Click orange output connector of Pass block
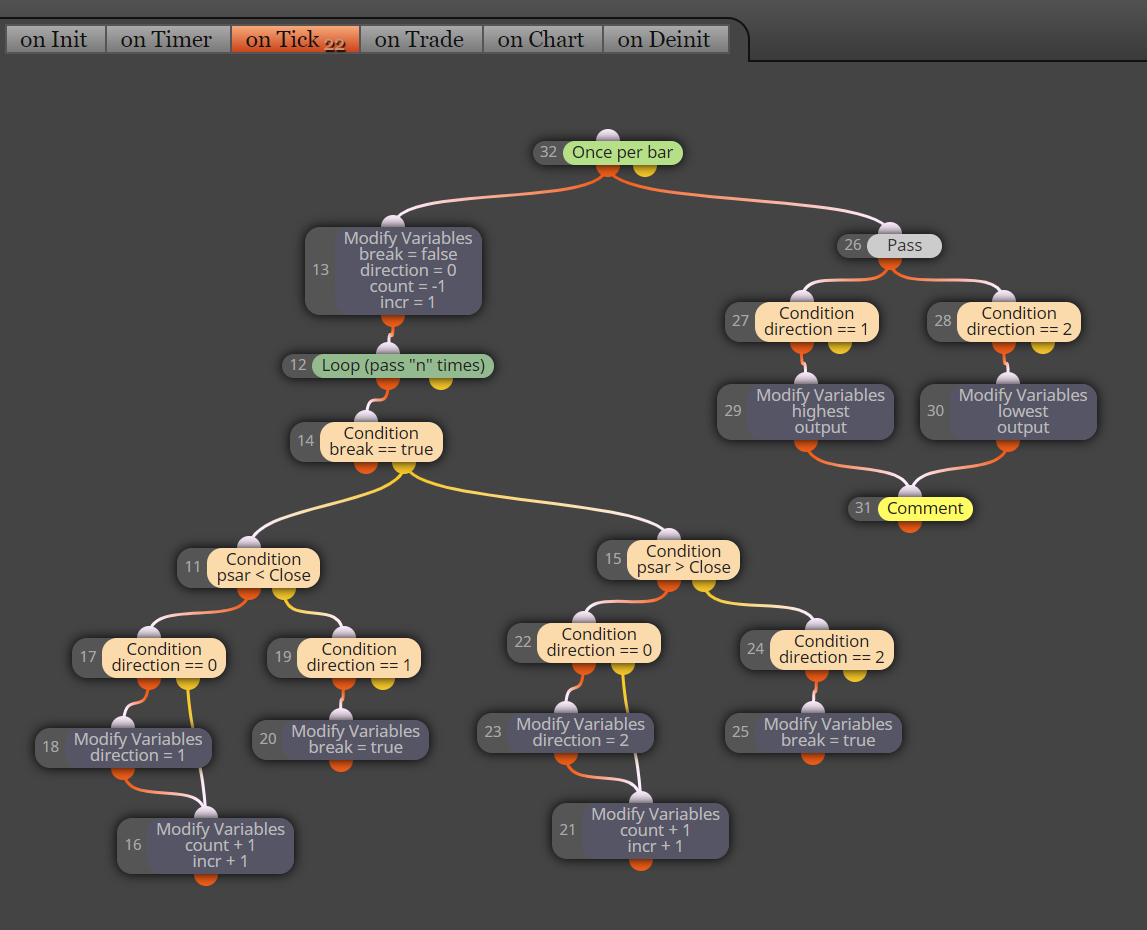The image size is (1147, 930). click(x=890, y=262)
